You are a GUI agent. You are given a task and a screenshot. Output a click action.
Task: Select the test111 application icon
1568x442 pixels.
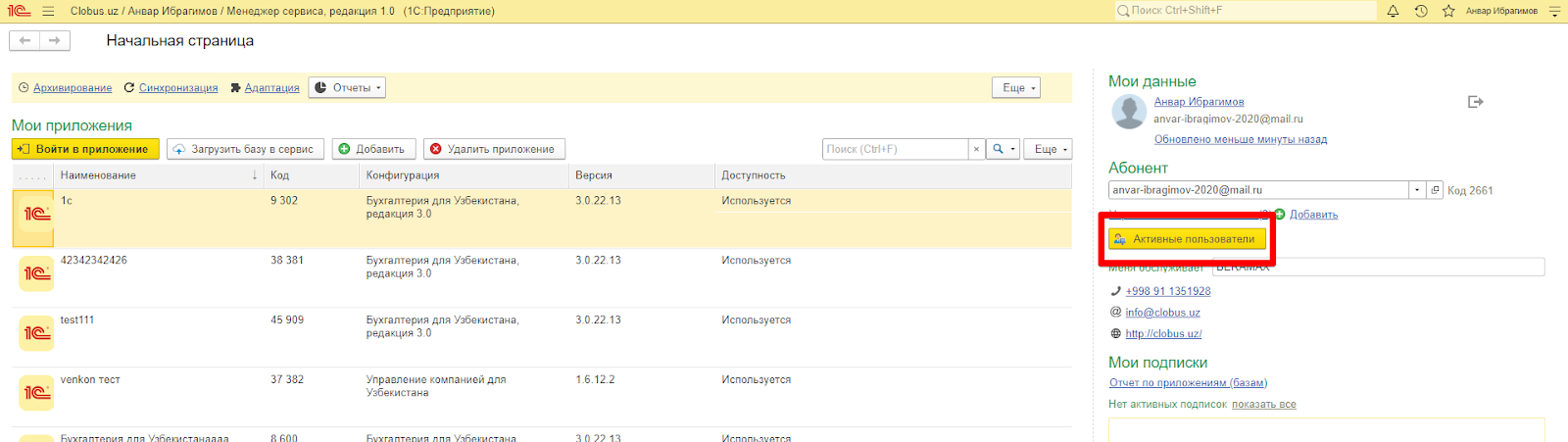(x=36, y=333)
